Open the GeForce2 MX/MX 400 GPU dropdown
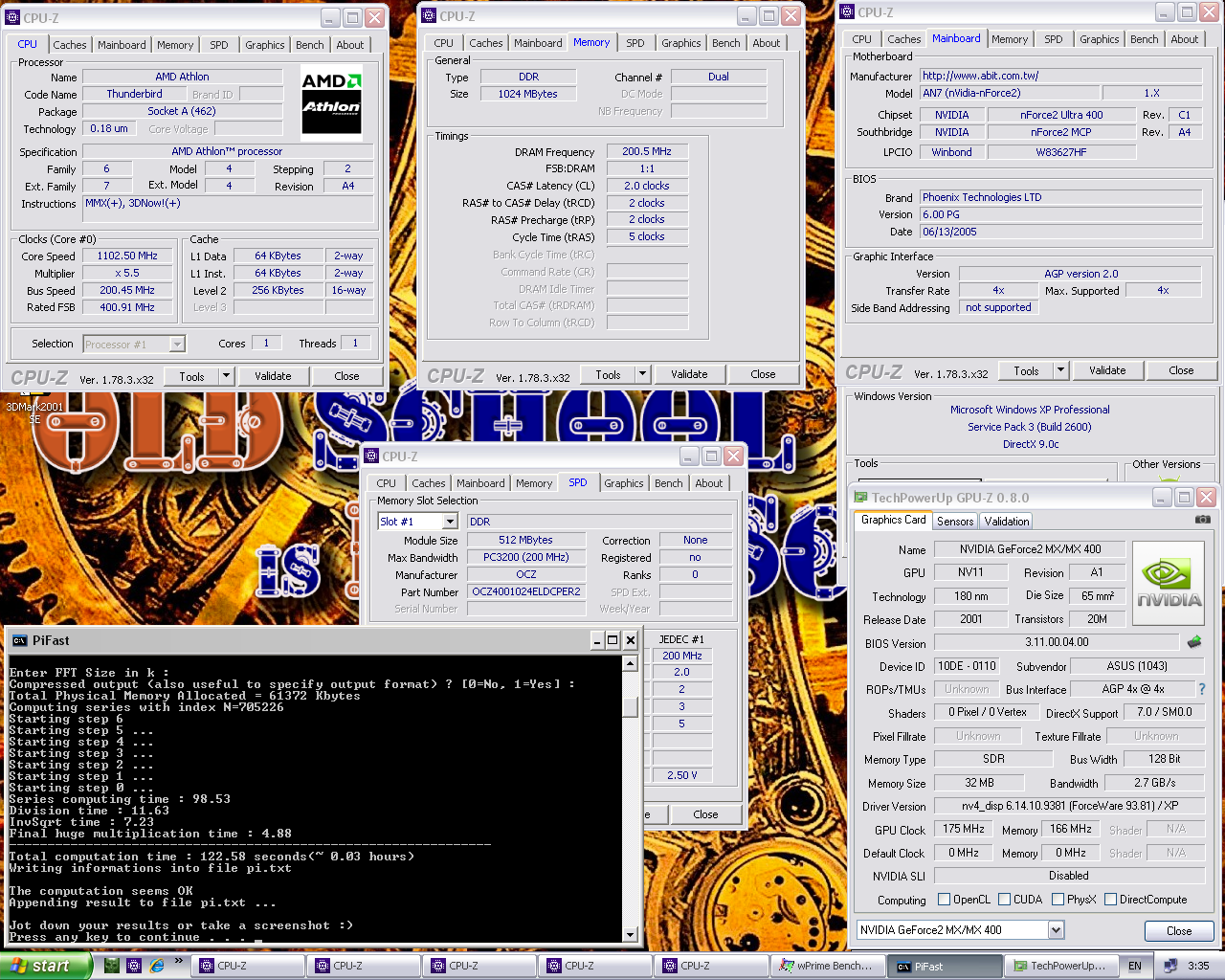The image size is (1225, 980). (x=1056, y=930)
